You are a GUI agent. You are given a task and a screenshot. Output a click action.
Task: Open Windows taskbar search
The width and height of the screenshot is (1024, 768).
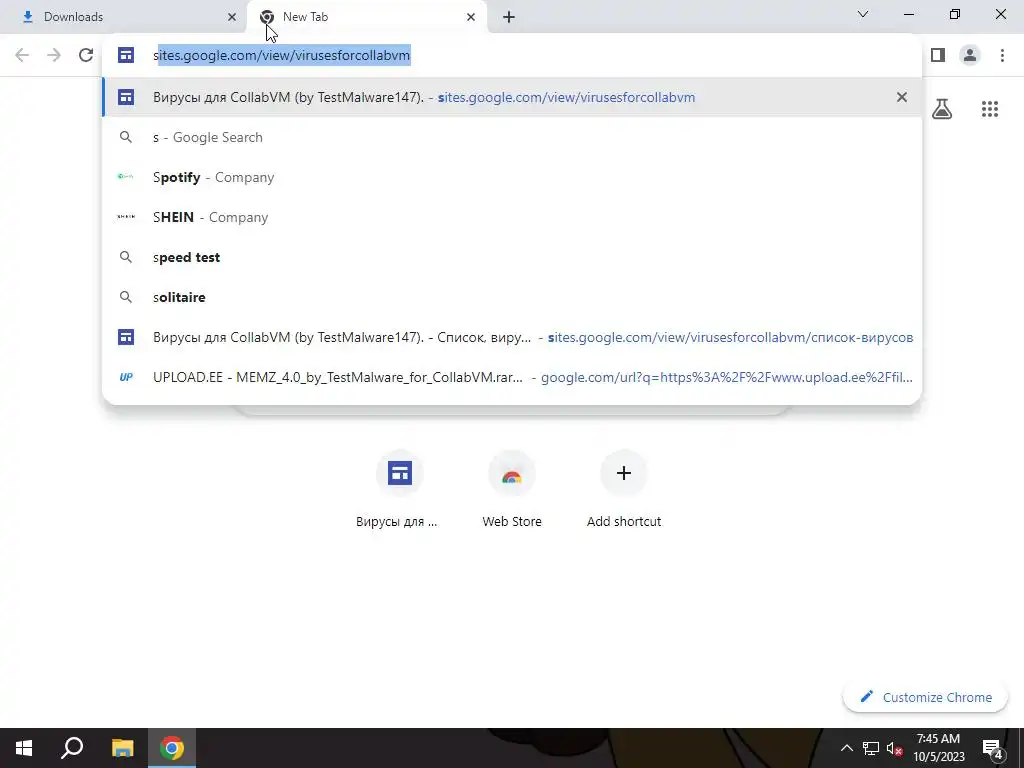tap(72, 748)
